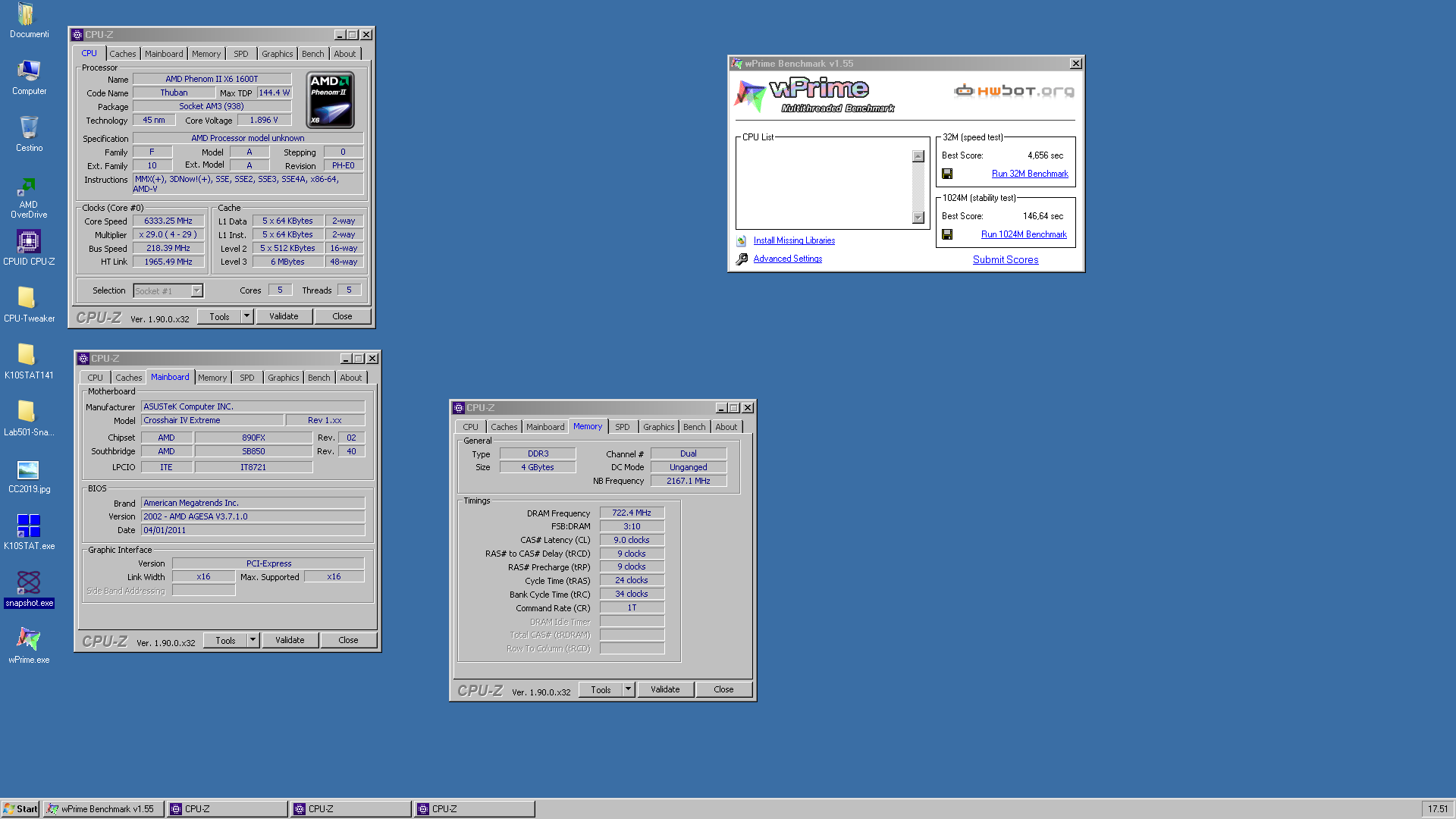Open the Advanced Settings link in wPrime
This screenshot has width=1456, height=819.
(787, 259)
